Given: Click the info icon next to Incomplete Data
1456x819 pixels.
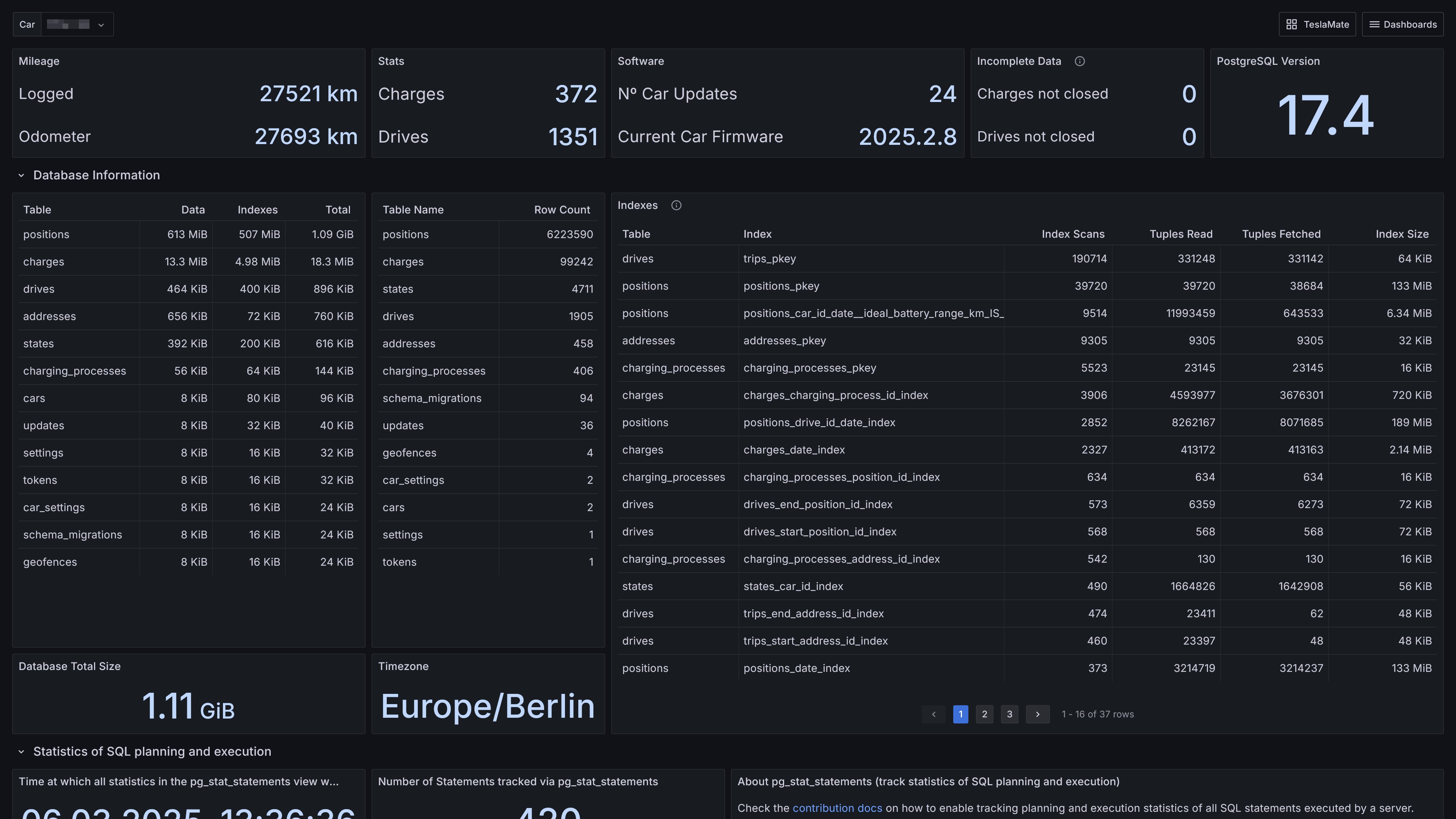Looking at the screenshot, I should coord(1079,61).
